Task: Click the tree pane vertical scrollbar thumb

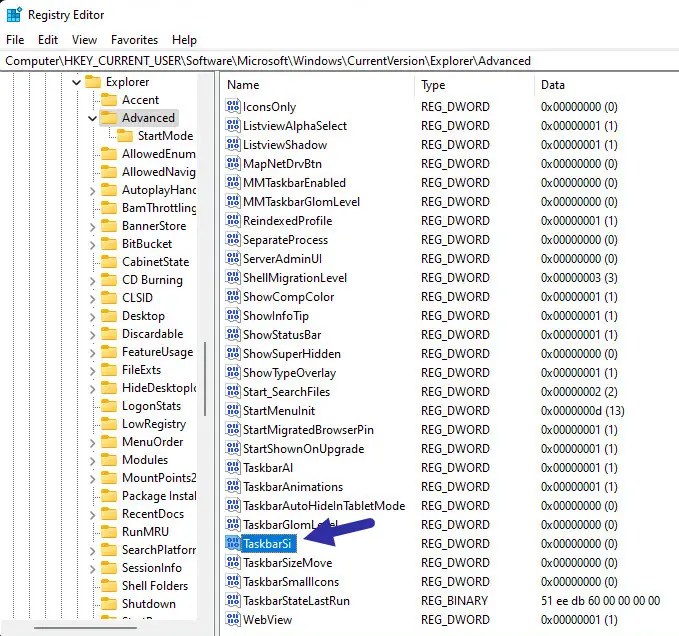Action: pos(205,379)
